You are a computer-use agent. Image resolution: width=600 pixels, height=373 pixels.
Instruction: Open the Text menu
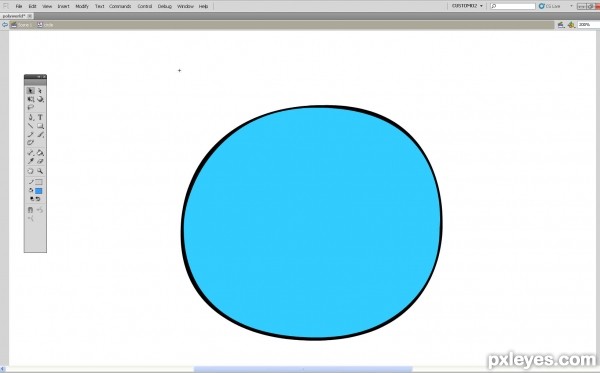99,7
